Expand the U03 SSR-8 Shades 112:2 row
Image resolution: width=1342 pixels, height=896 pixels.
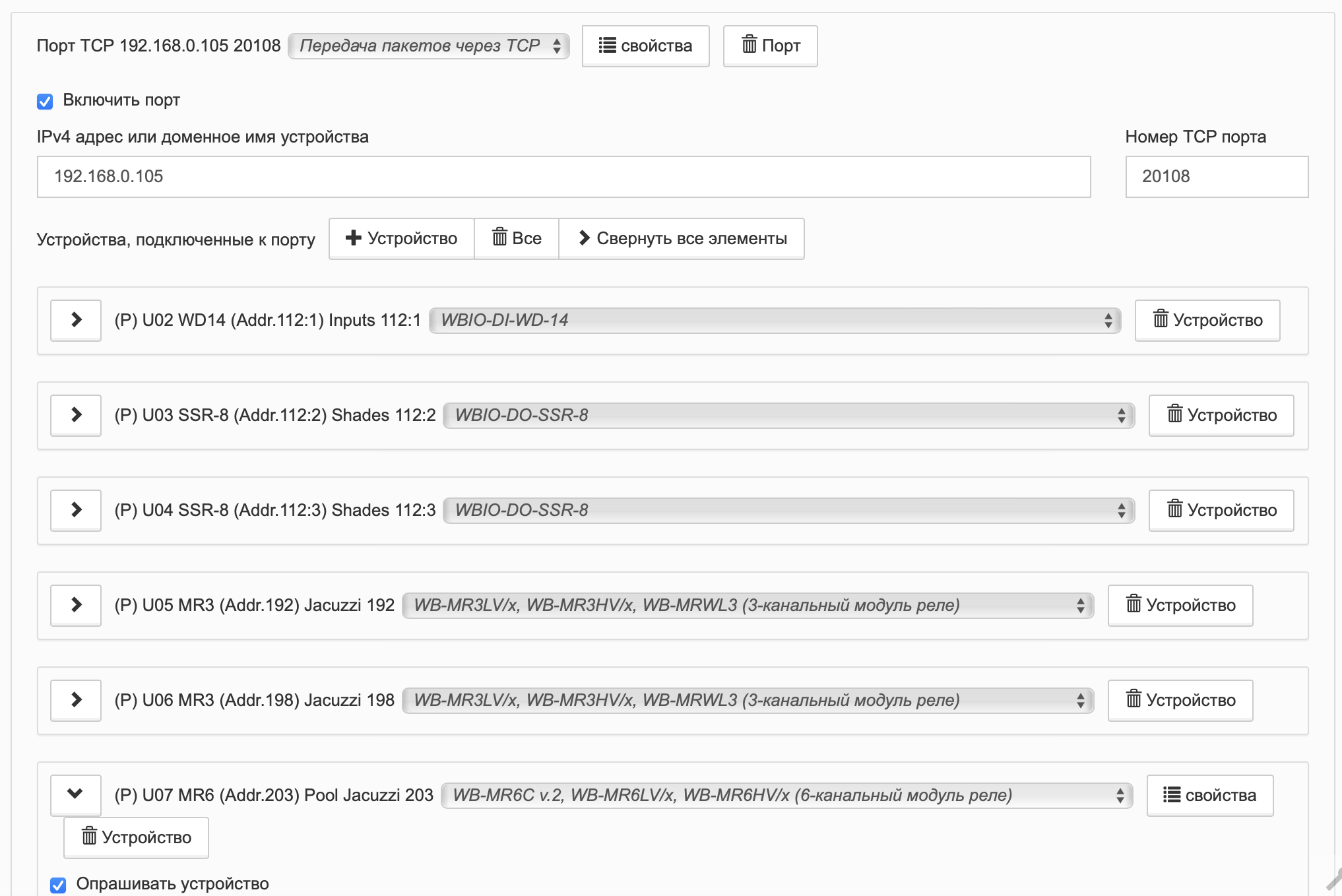coord(76,415)
